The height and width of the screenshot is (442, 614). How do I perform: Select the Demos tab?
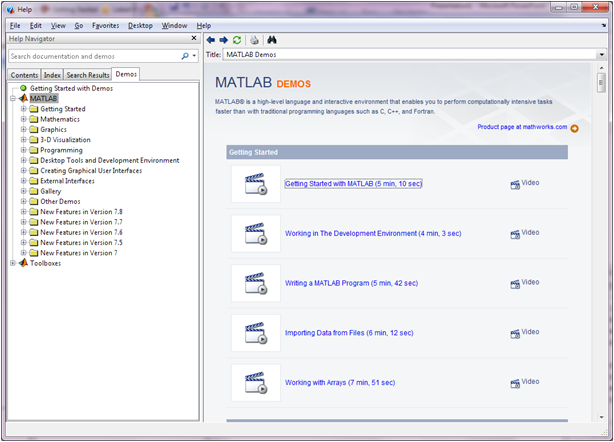tap(126, 74)
